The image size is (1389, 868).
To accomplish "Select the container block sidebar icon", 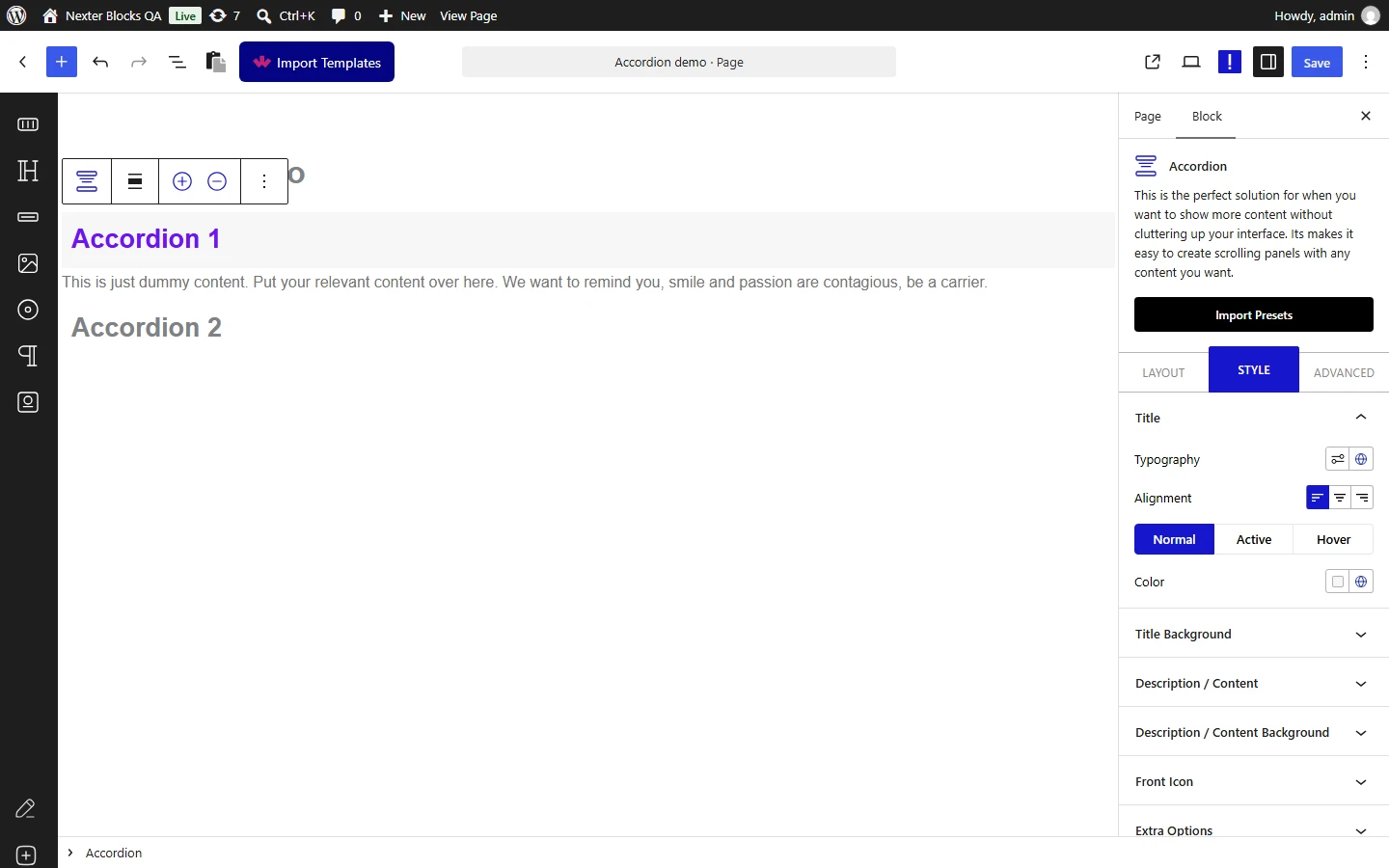I will click(28, 124).
